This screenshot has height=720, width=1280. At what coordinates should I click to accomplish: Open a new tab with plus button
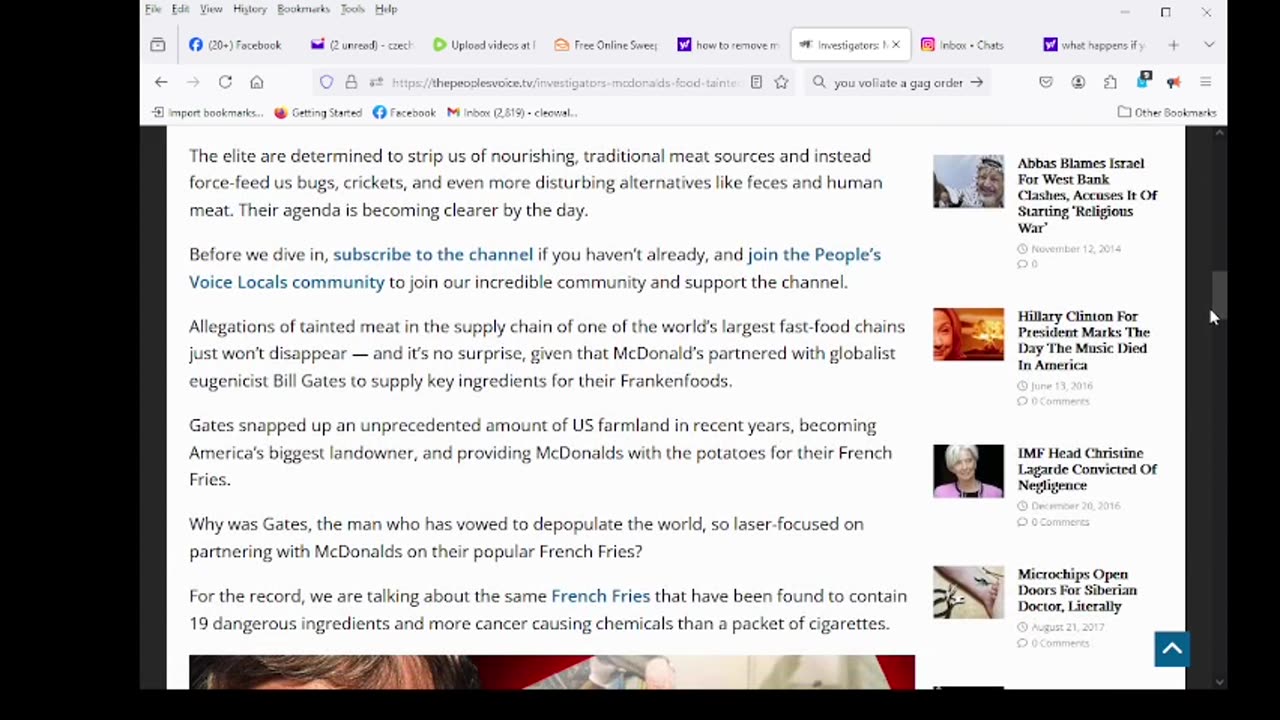coord(1174,45)
